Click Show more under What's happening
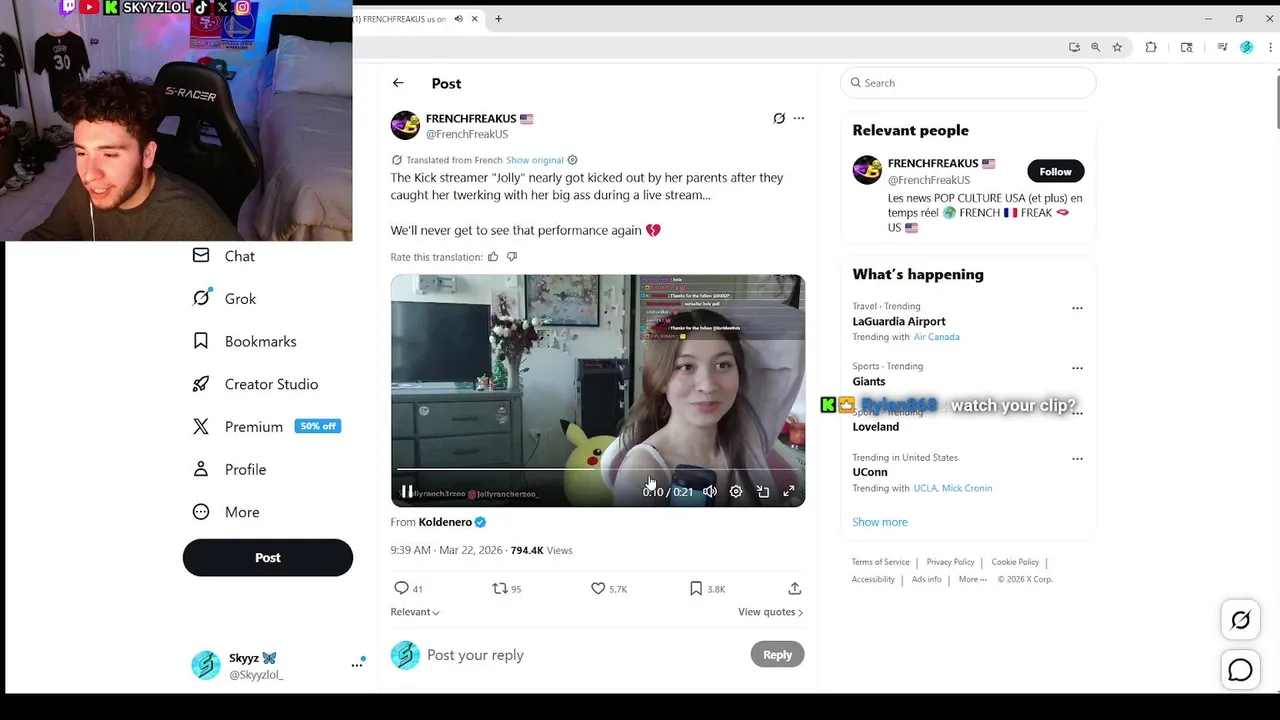The image size is (1280, 720). click(880, 522)
